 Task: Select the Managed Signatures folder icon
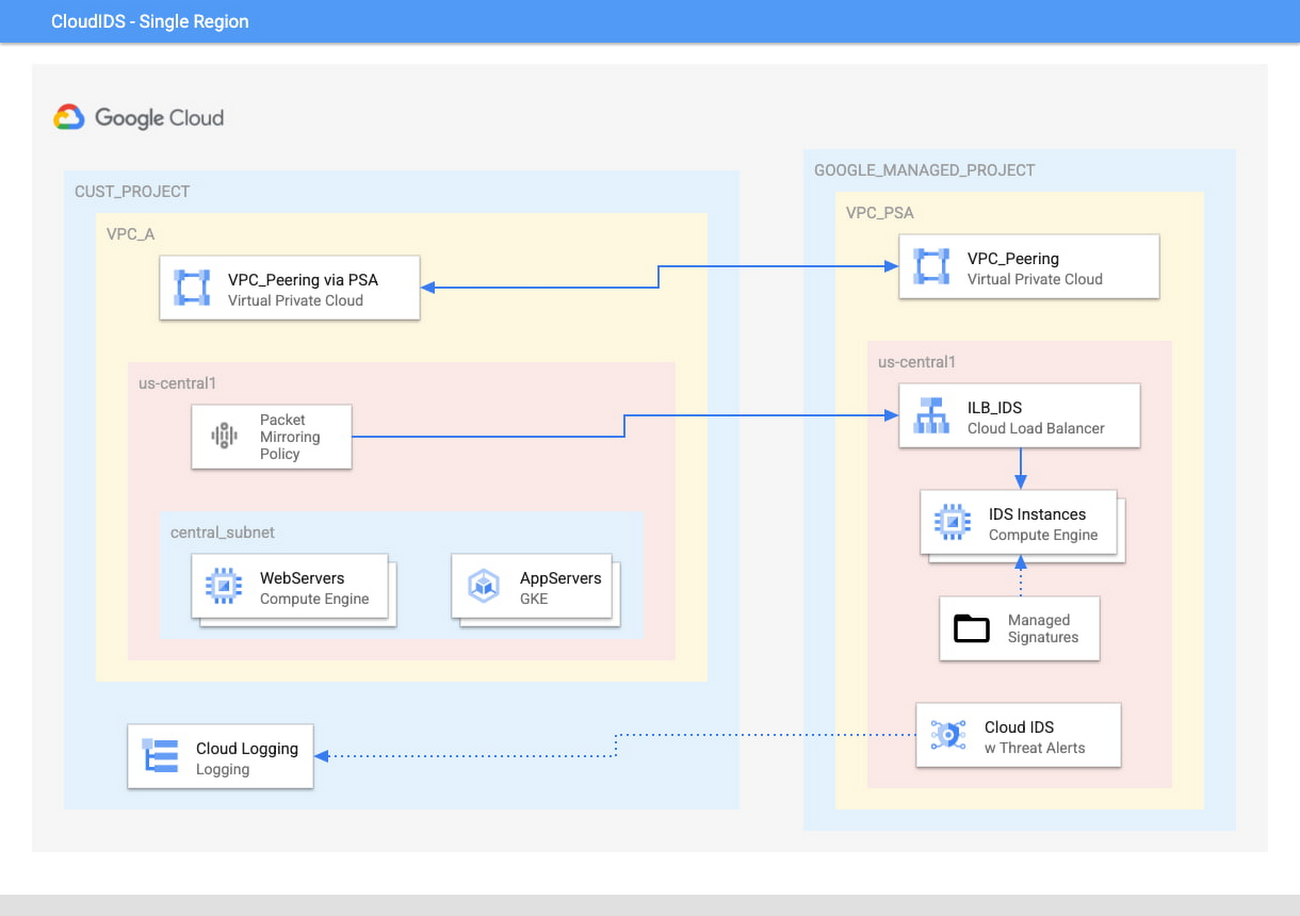pos(971,628)
